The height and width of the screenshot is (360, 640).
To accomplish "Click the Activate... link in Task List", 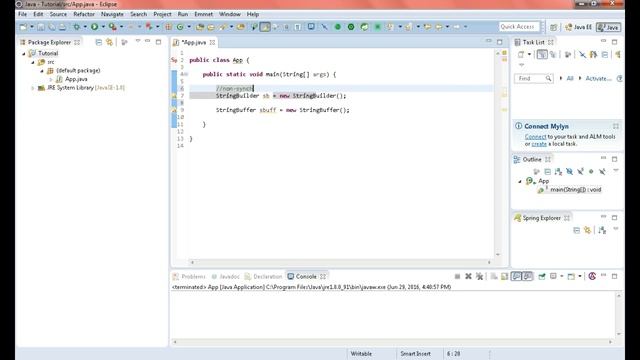I will [x=598, y=78].
